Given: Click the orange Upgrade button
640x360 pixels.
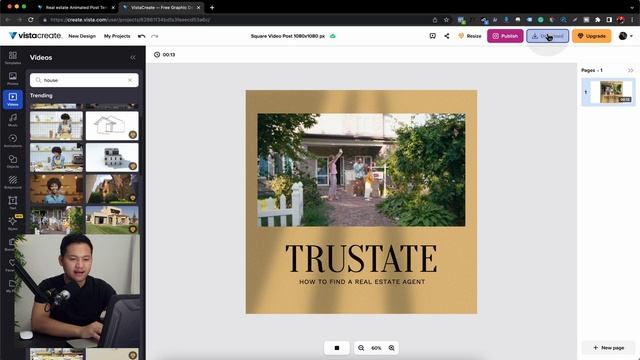Looking at the screenshot, I should [x=591, y=36].
